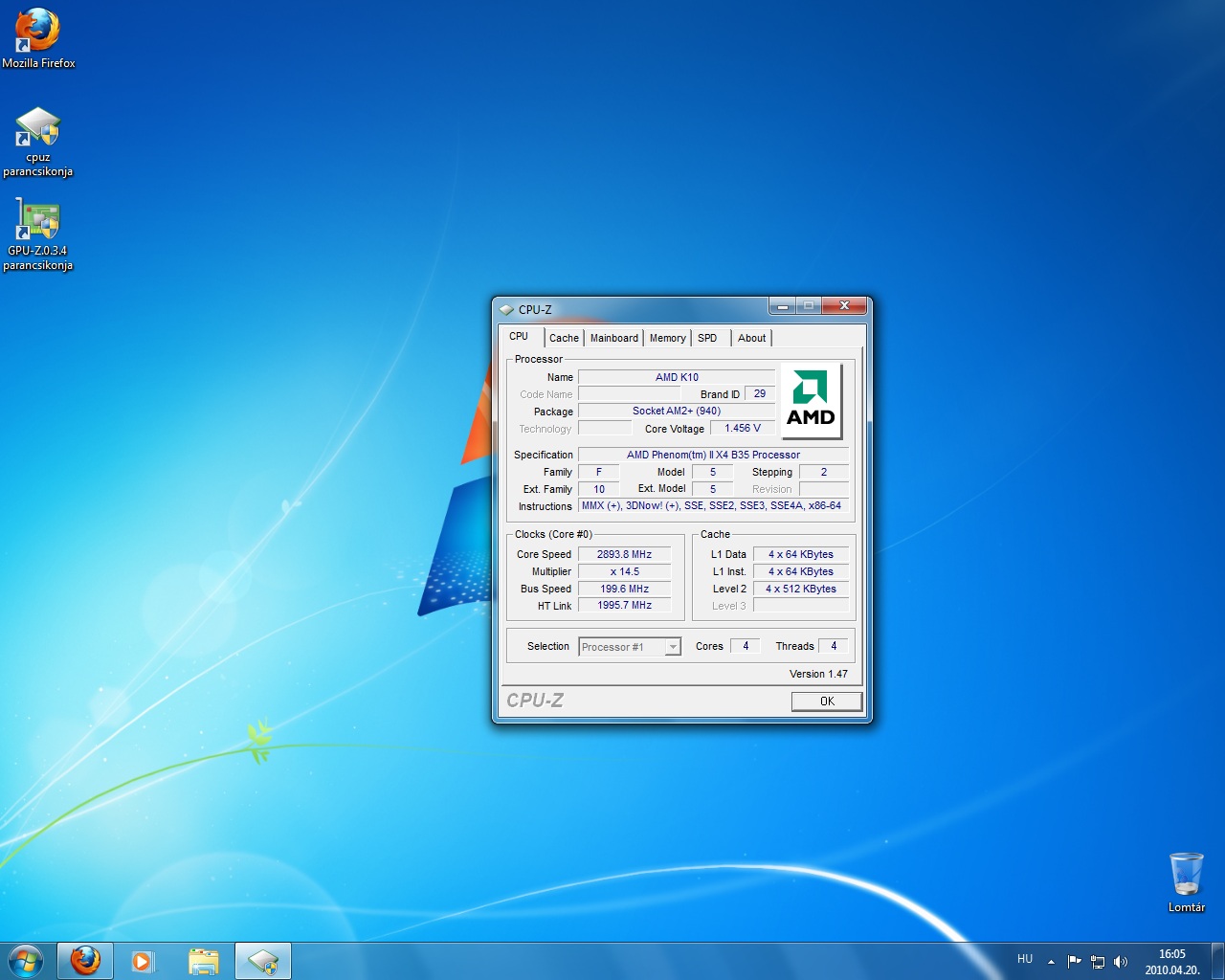Open the Lomtár recycle bin icon
Screen dimensions: 1225x980
tap(1186, 882)
